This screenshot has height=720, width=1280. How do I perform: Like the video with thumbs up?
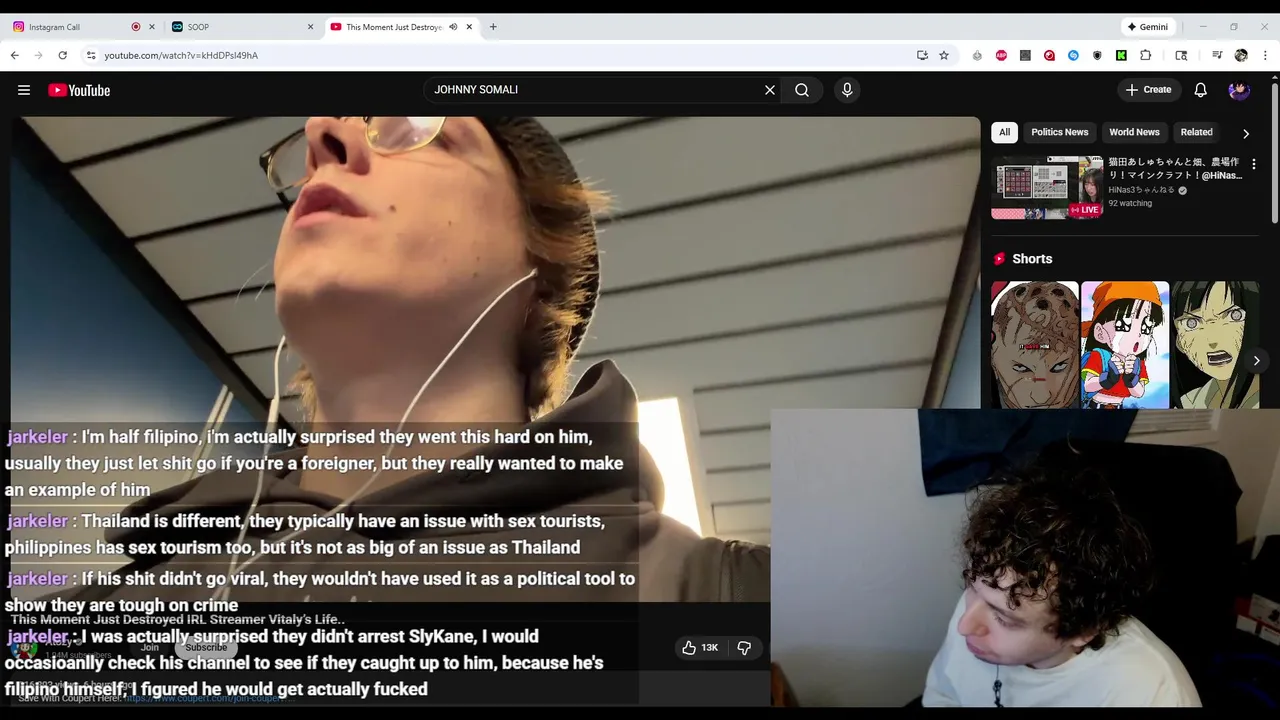(x=700, y=648)
